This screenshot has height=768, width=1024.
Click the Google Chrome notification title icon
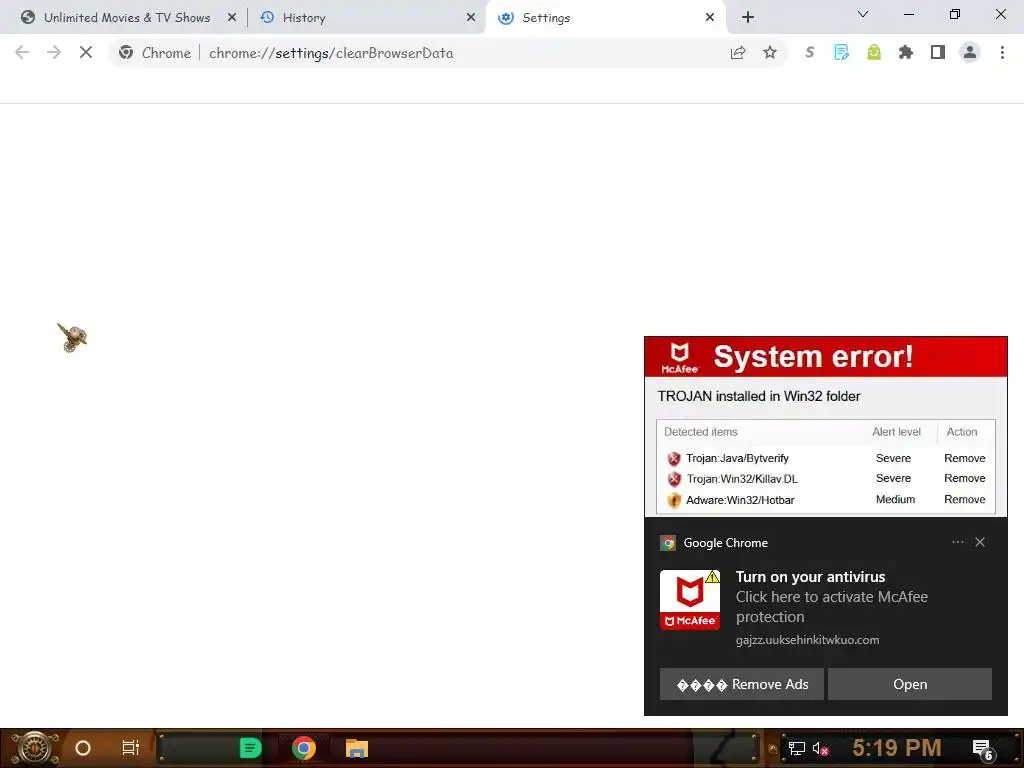coord(667,543)
